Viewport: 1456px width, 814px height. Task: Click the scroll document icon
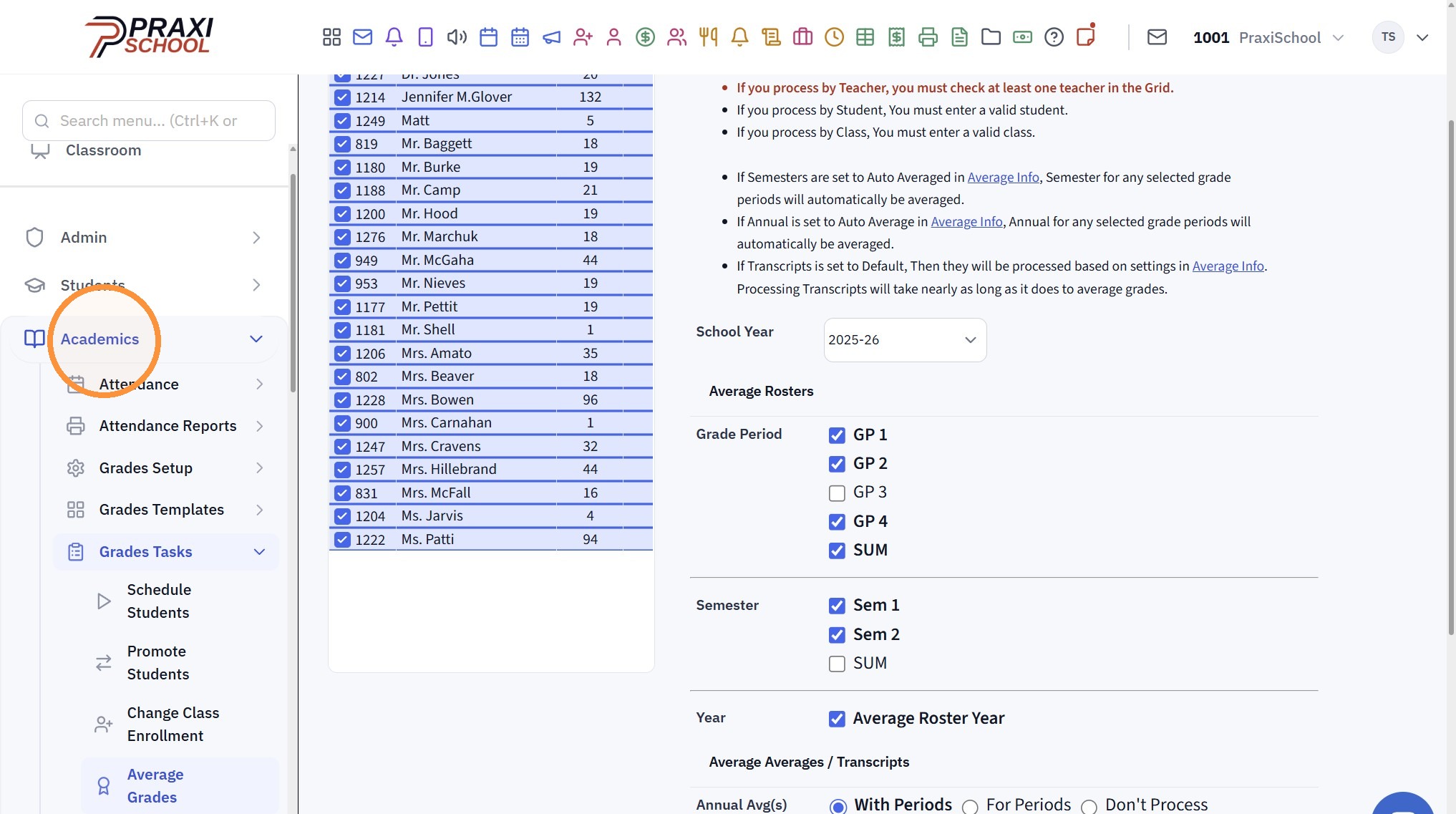coord(772,37)
